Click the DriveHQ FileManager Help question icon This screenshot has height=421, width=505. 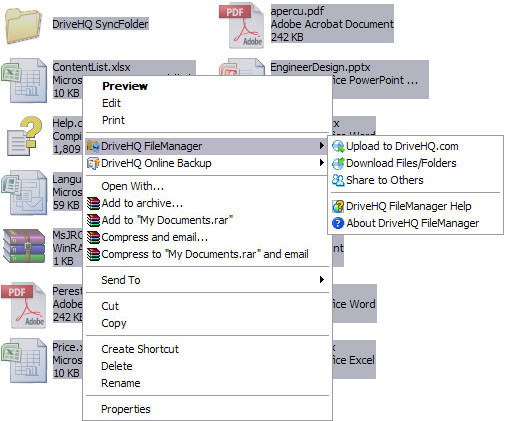coord(338,206)
